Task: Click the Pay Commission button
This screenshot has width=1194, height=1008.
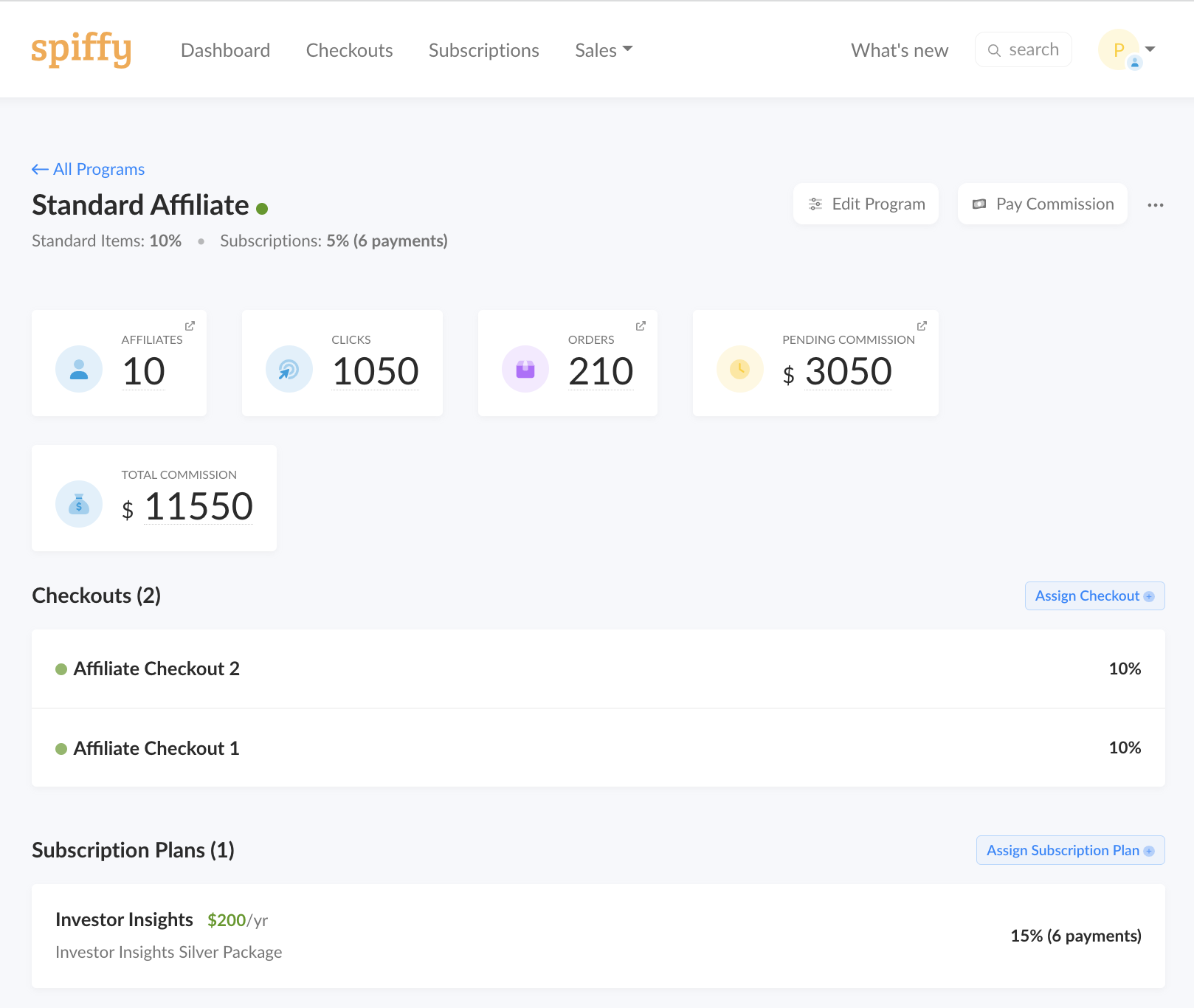Action: coord(1042,204)
